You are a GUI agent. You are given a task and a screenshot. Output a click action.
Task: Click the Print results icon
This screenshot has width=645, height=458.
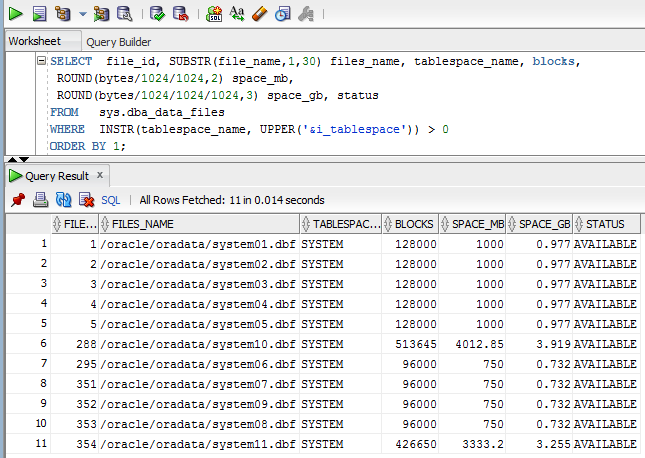pyautogui.click(x=41, y=200)
